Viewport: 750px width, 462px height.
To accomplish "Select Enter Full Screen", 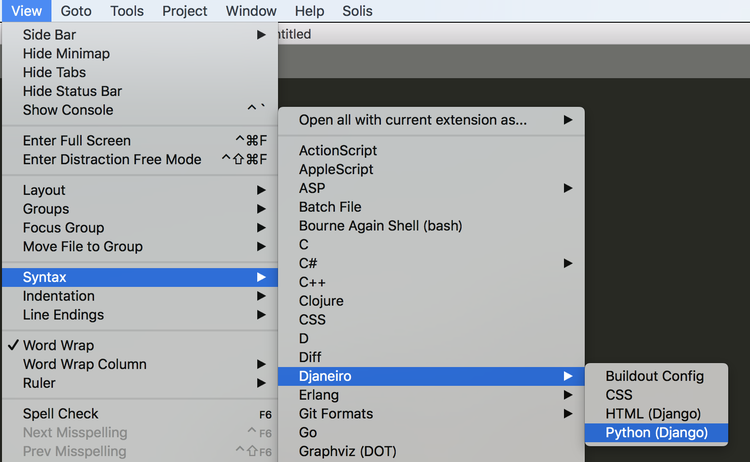I will 140,141.
